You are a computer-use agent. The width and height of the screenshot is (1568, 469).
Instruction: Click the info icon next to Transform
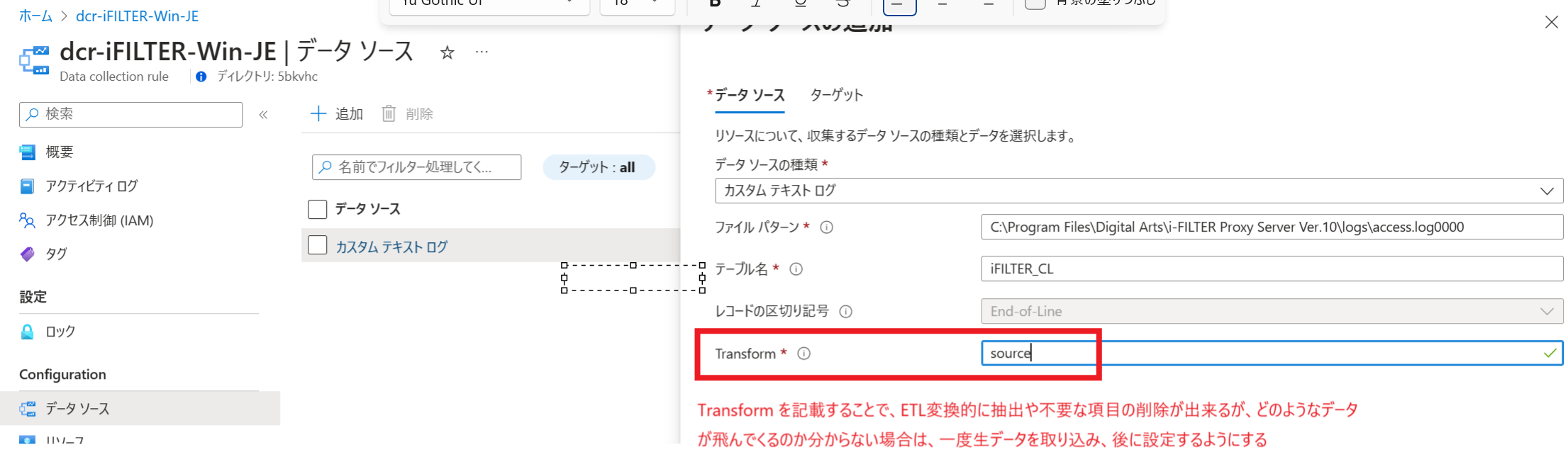click(804, 354)
